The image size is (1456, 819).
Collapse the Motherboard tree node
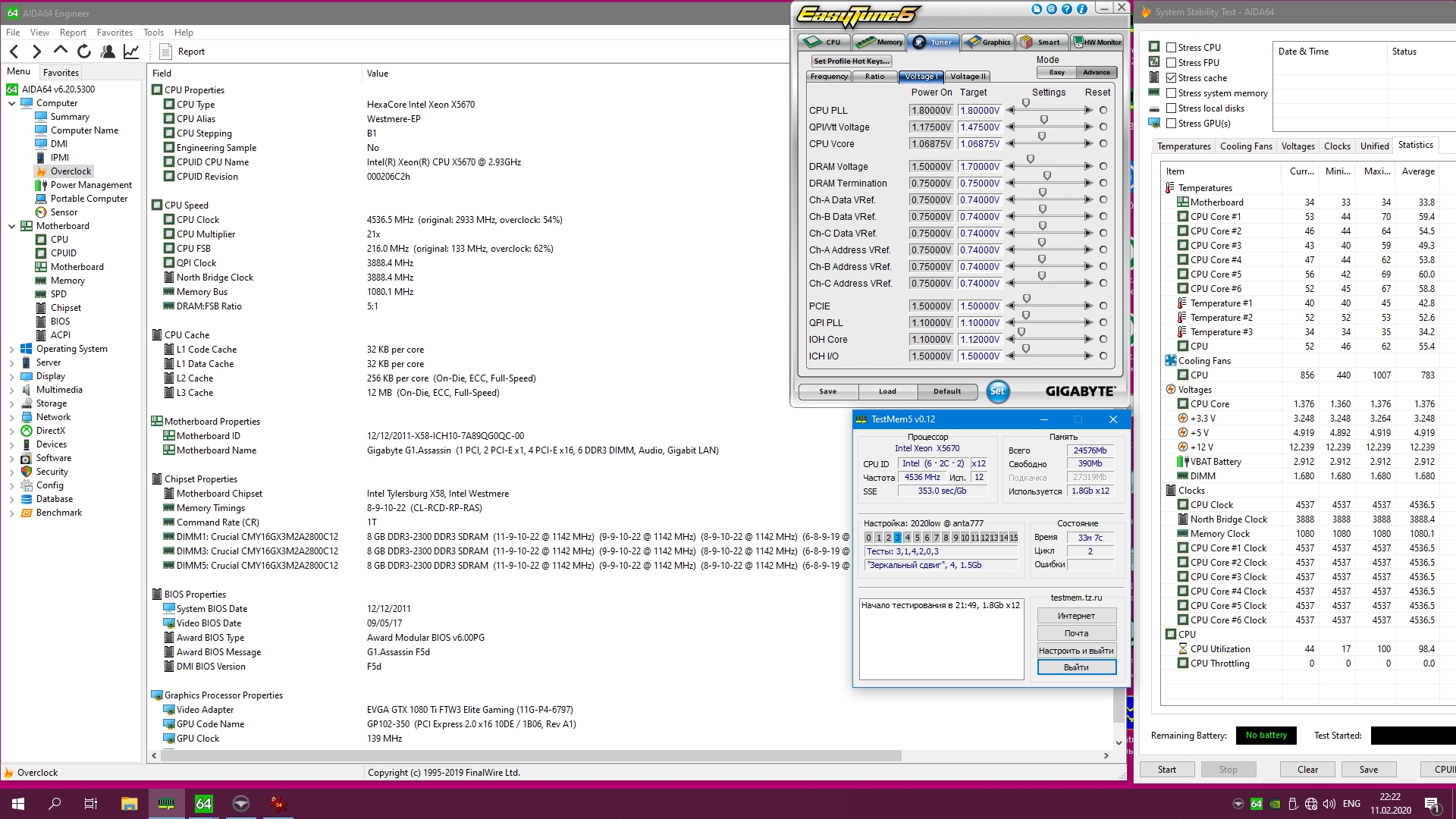click(11, 226)
